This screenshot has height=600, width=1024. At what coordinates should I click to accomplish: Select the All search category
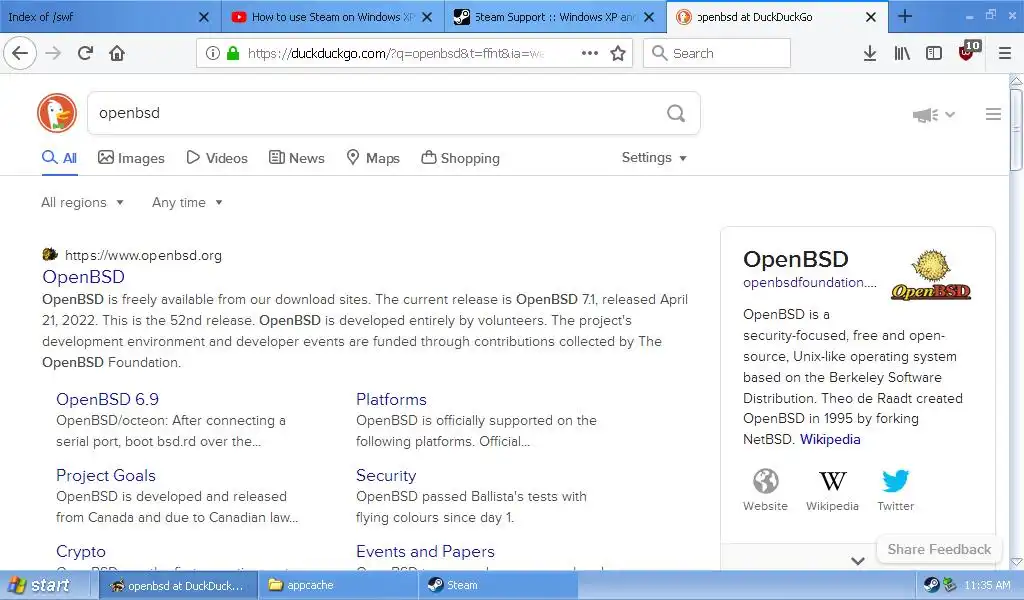tap(59, 158)
